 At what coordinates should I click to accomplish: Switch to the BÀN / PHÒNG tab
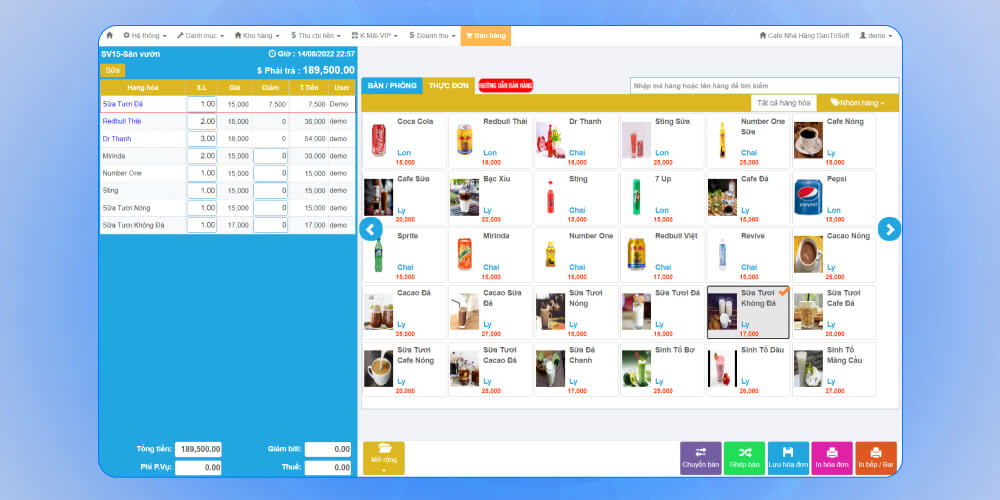pos(392,86)
